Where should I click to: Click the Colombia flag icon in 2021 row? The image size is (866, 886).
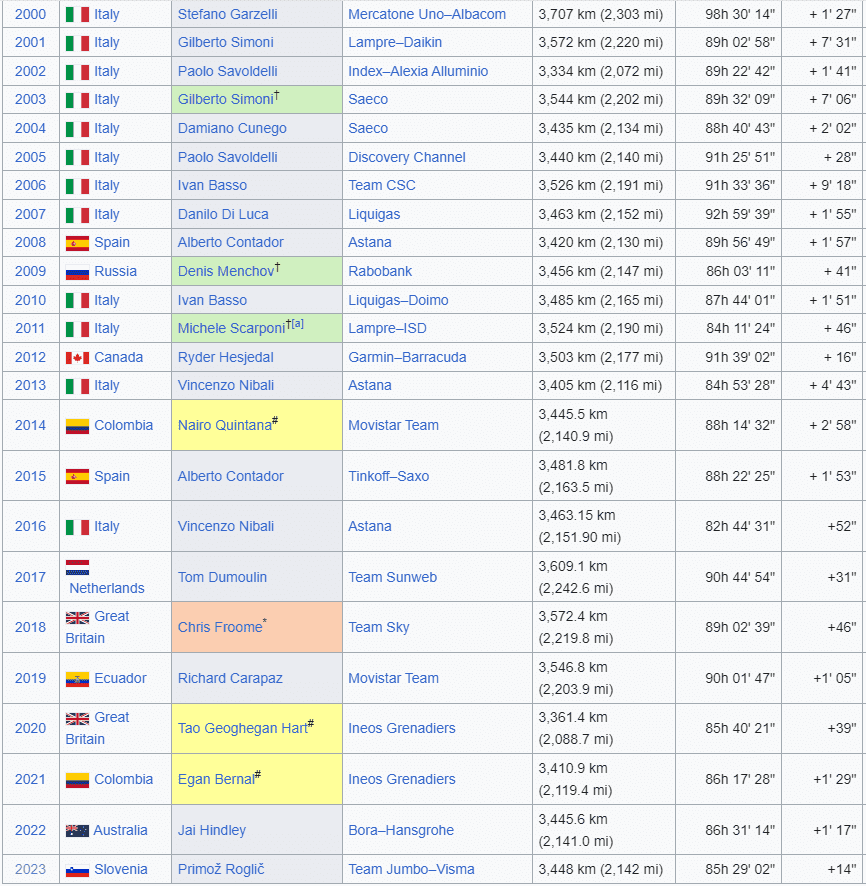[77, 780]
